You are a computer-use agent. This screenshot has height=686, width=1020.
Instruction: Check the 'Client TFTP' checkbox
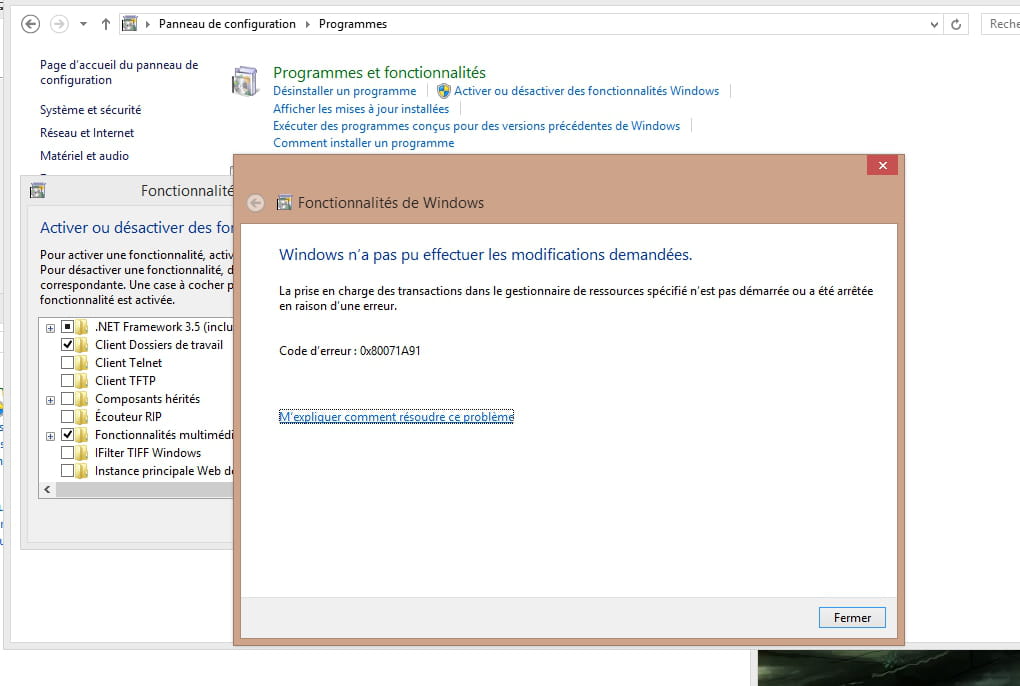(67, 380)
